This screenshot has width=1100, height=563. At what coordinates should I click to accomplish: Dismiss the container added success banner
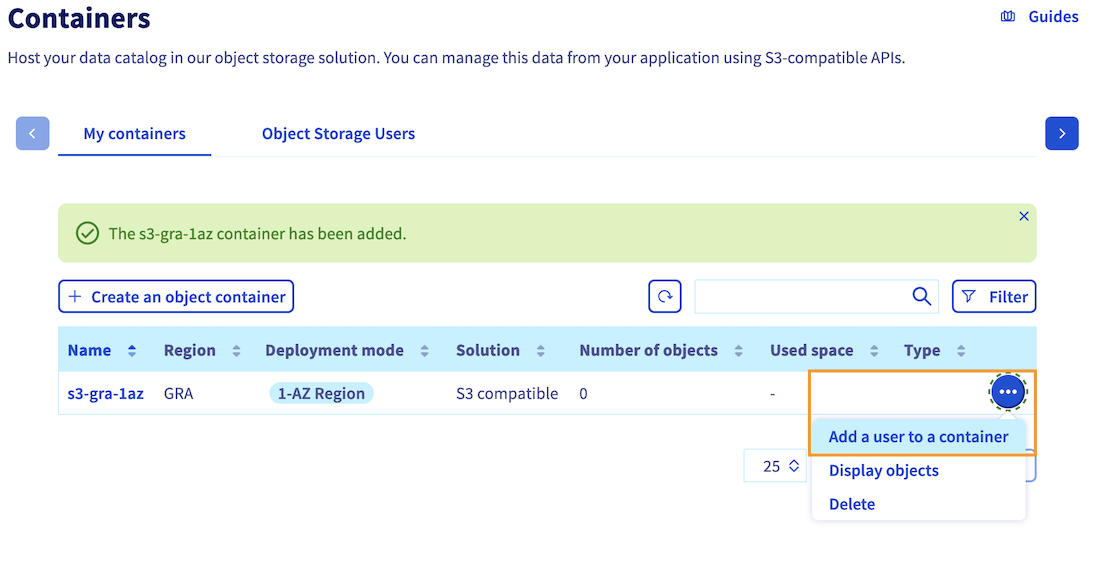coord(1023,216)
